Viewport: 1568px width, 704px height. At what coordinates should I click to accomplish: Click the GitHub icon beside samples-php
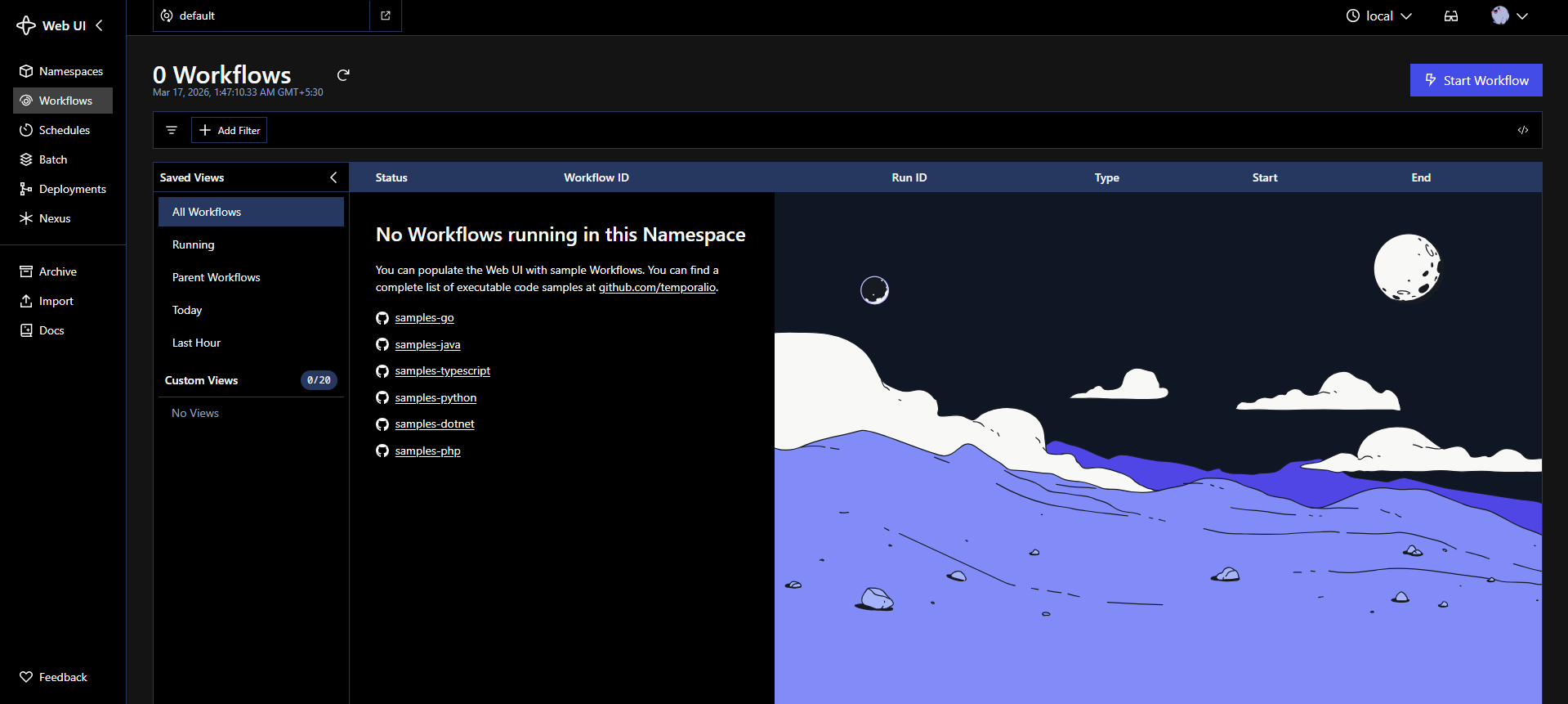tap(382, 451)
